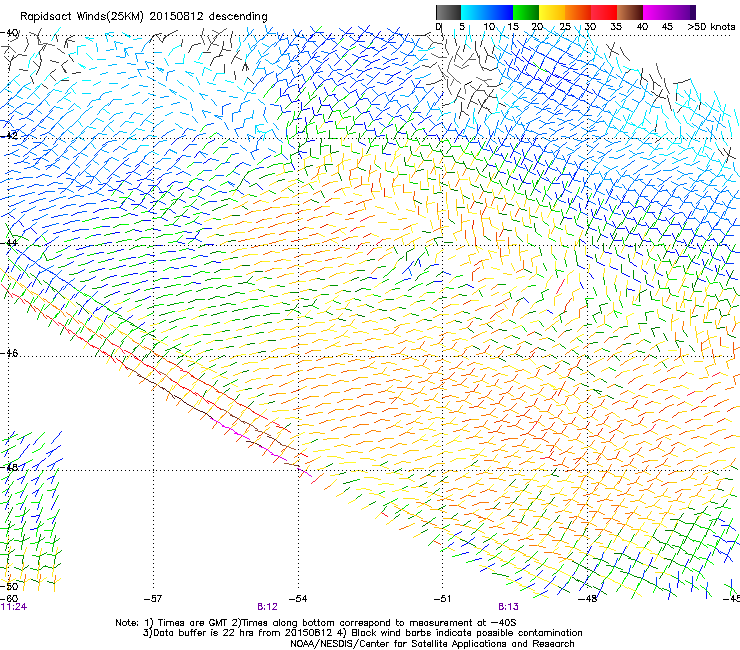Screen dimensions: 740x650
Task: Click the '10' label under the color legend
Action: tap(489, 27)
